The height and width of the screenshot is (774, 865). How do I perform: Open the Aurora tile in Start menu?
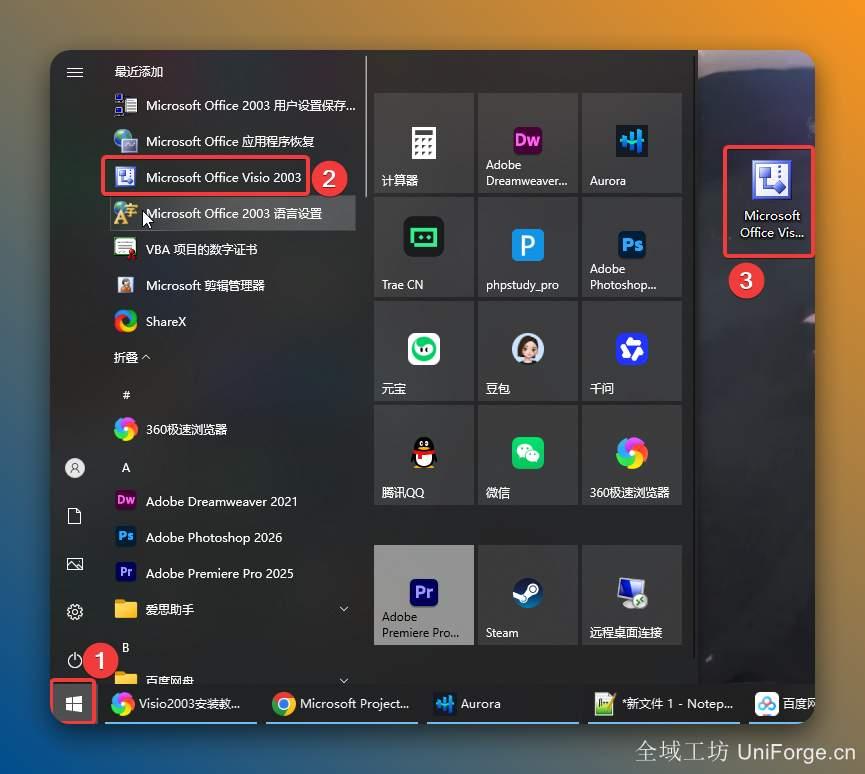tap(632, 143)
